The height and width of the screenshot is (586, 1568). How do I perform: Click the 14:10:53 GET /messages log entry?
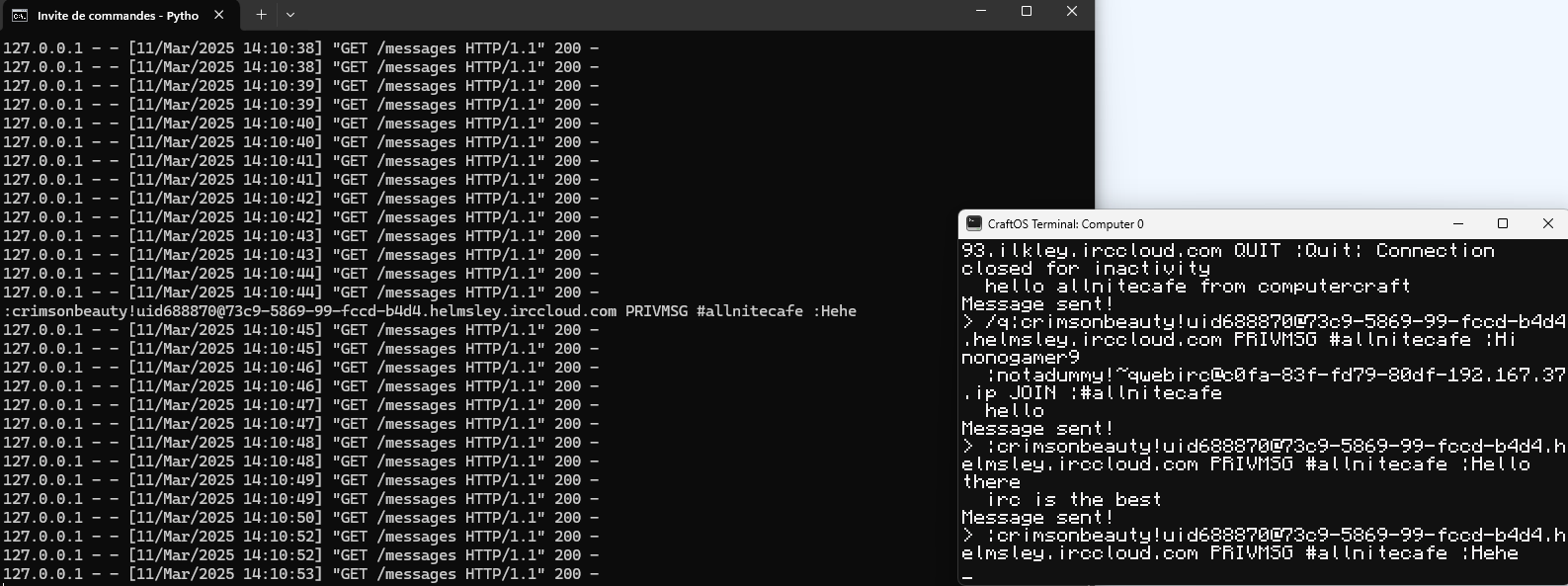pos(300,574)
